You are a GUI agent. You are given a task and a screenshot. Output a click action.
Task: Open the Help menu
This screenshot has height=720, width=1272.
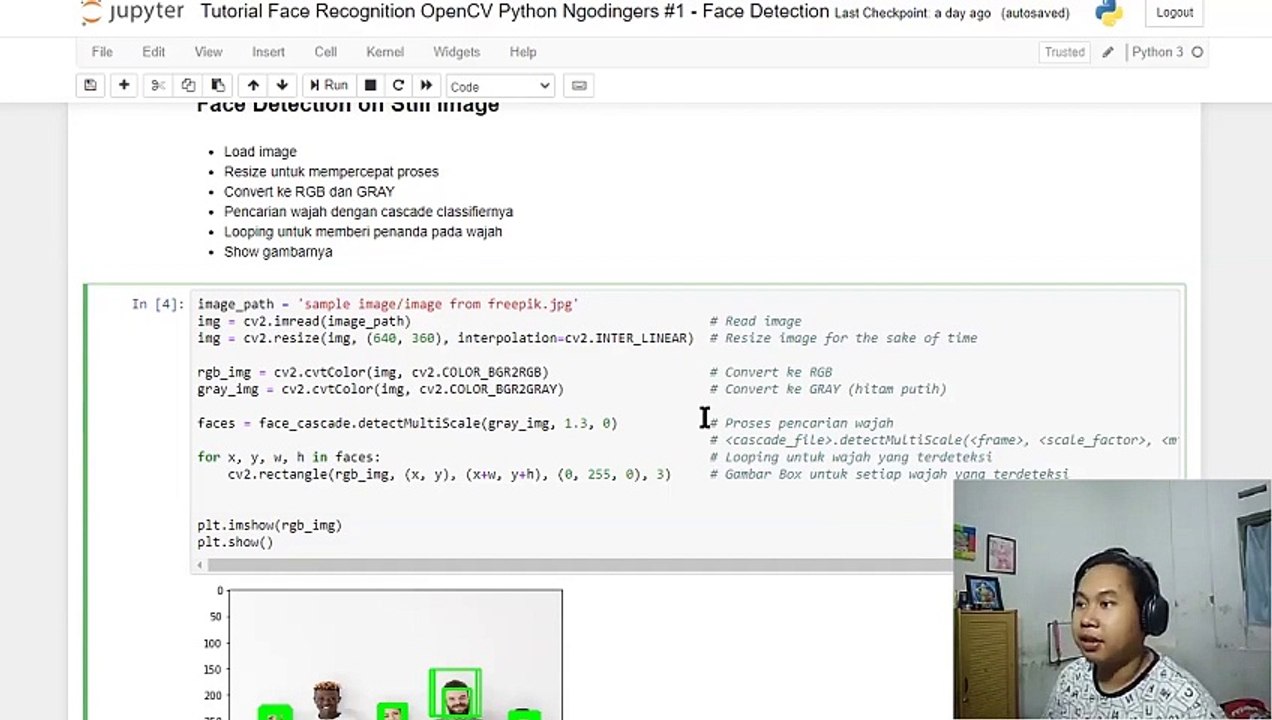tap(523, 52)
